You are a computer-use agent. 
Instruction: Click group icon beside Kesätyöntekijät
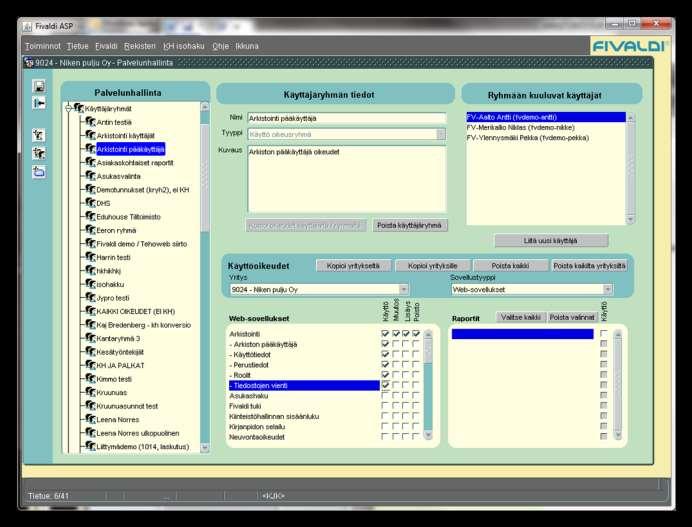tap(90, 351)
